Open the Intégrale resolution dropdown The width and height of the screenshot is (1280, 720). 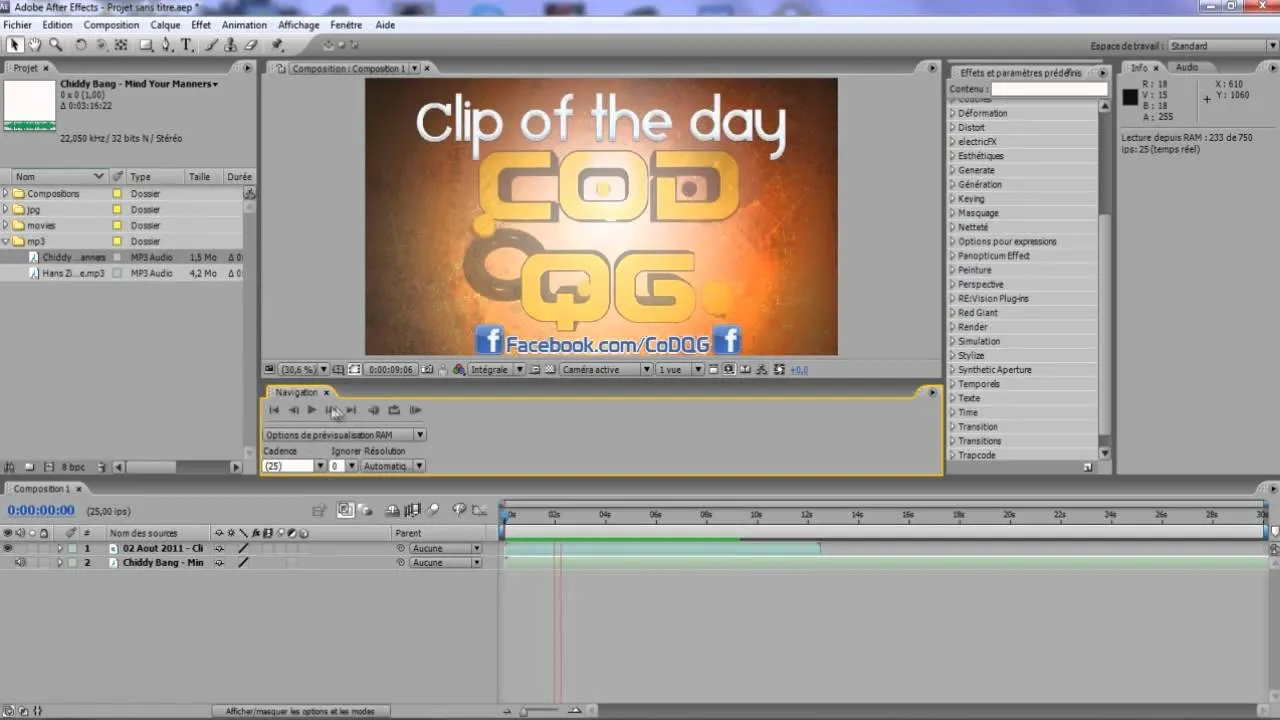click(x=496, y=369)
